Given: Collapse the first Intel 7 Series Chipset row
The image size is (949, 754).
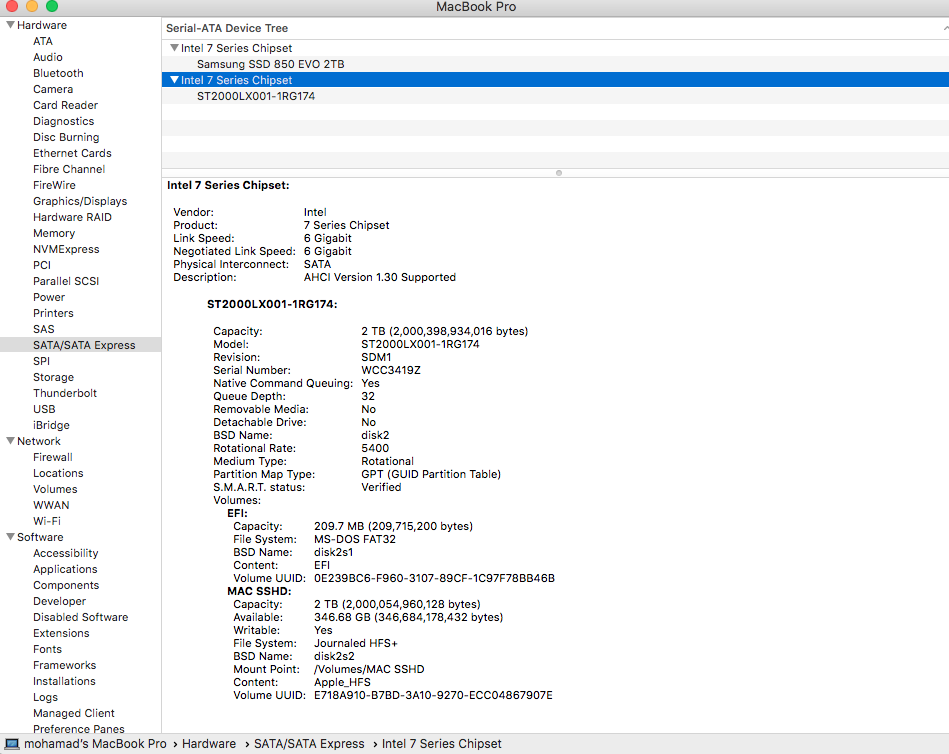Looking at the screenshot, I should 174,48.
